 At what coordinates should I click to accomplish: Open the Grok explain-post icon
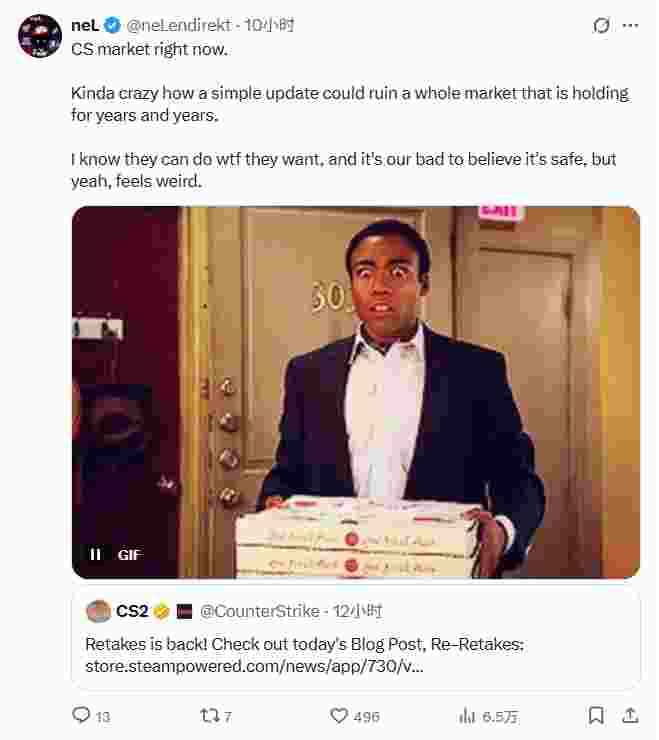601,26
